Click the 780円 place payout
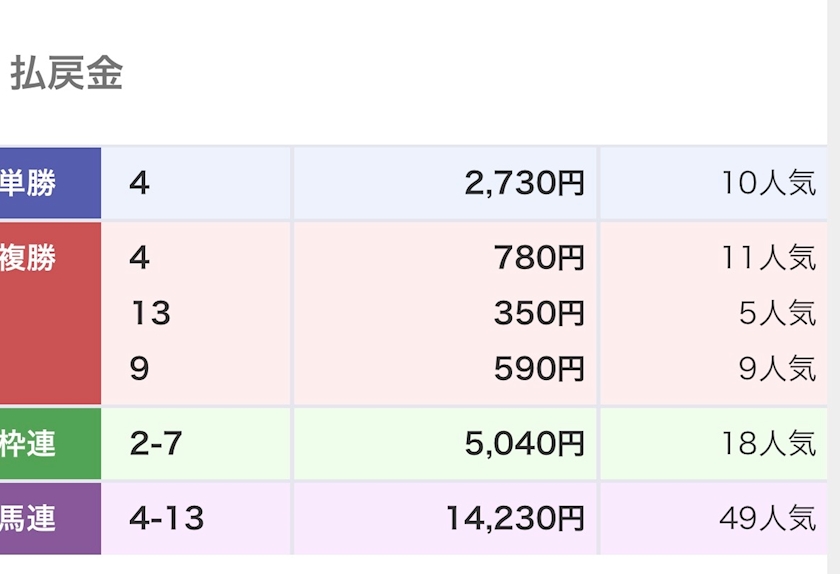Image resolution: width=840 pixels, height=574 pixels. (539, 258)
